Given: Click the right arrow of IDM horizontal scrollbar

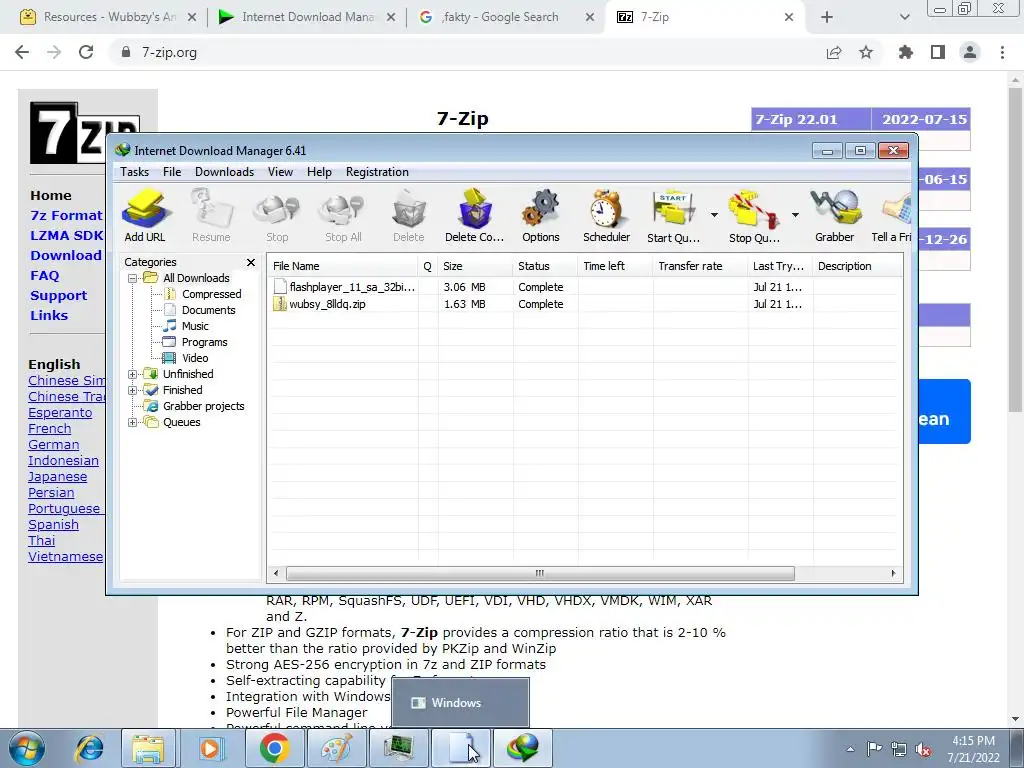Looking at the screenshot, I should 893,573.
